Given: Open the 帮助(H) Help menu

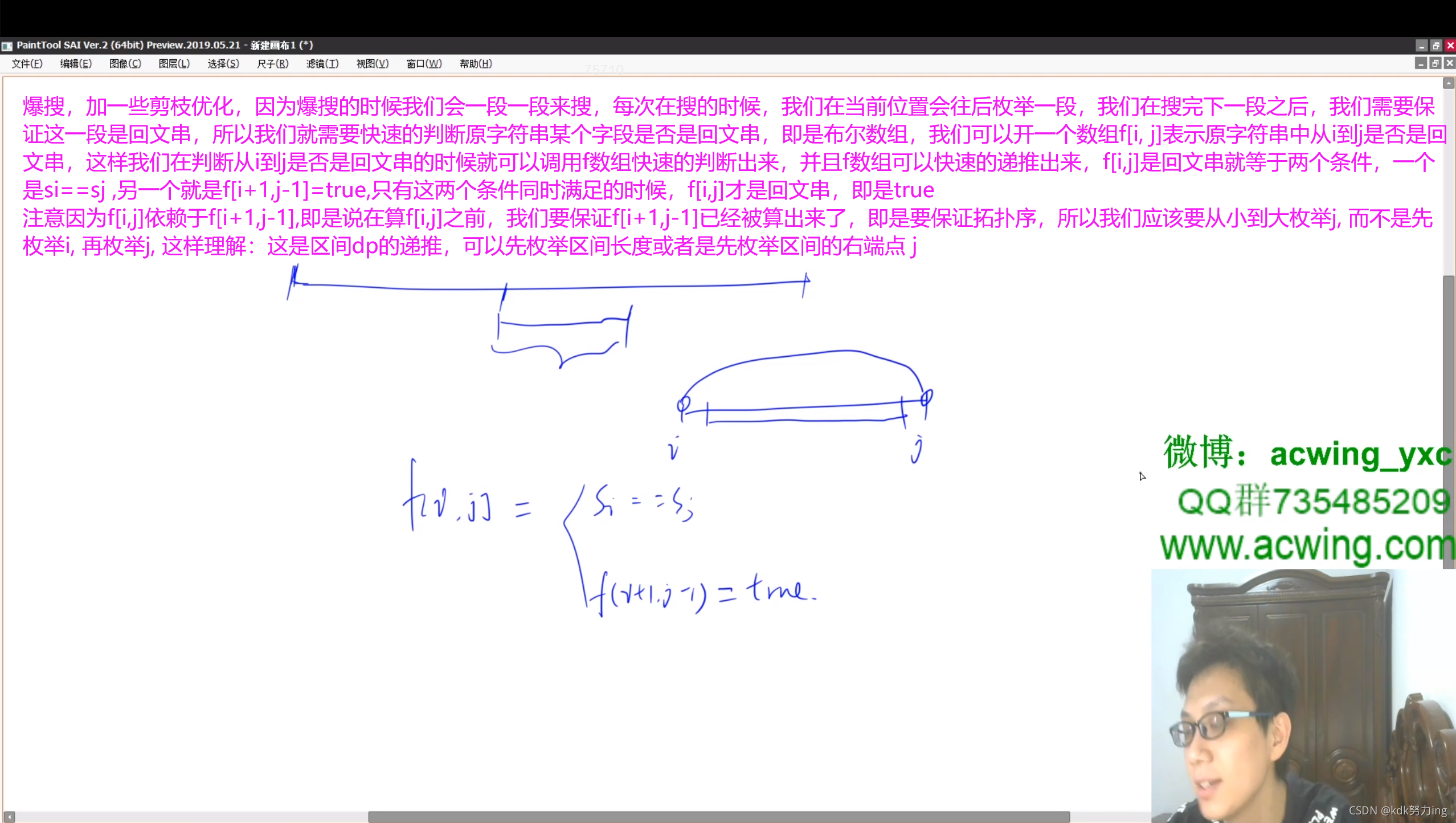Looking at the screenshot, I should pos(476,63).
